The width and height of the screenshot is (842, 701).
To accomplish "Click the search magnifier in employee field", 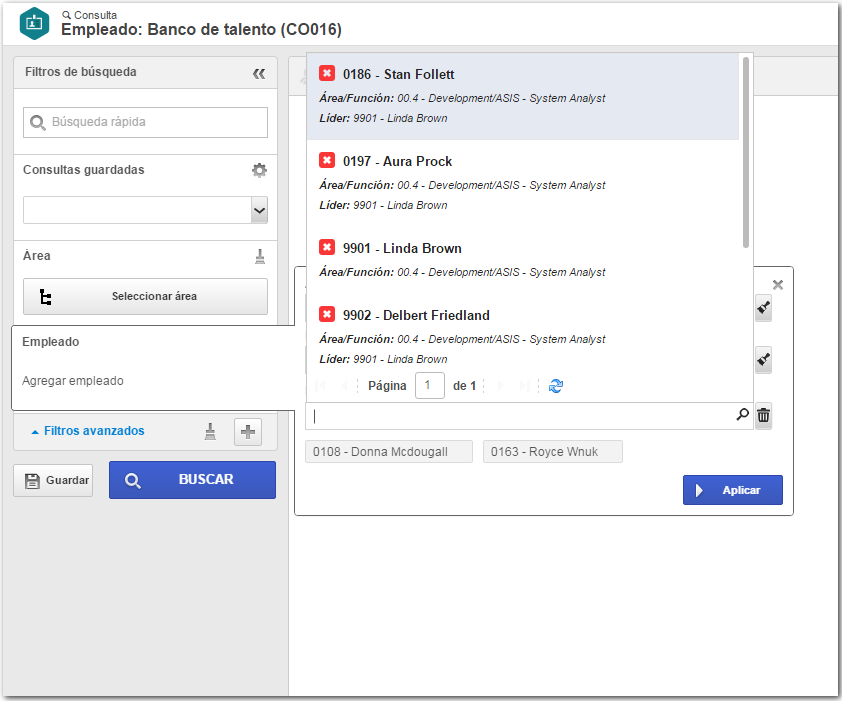I will click(x=742, y=415).
